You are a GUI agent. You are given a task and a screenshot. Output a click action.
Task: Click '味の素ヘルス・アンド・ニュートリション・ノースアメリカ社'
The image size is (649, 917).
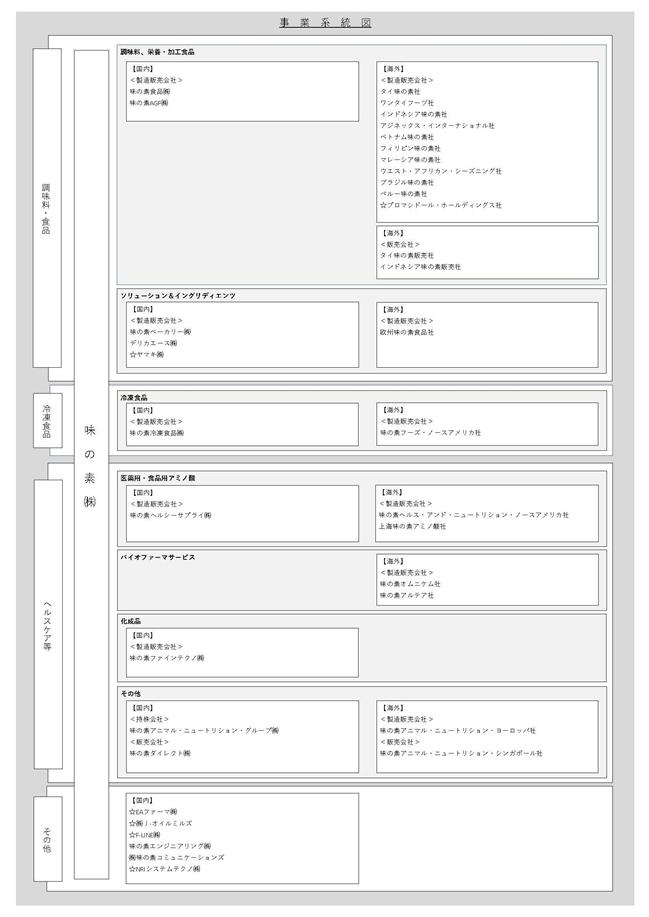point(474,515)
